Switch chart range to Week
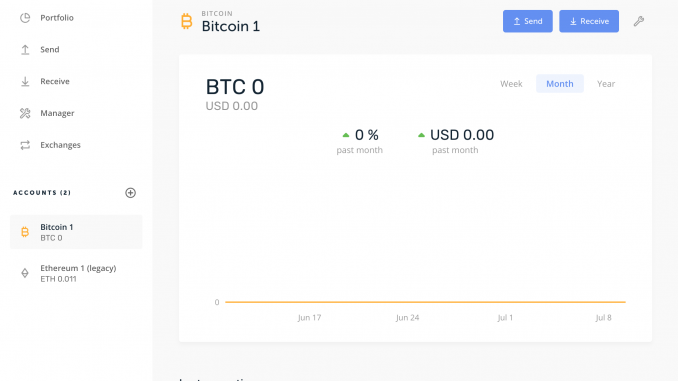678x381 pixels. click(x=511, y=84)
